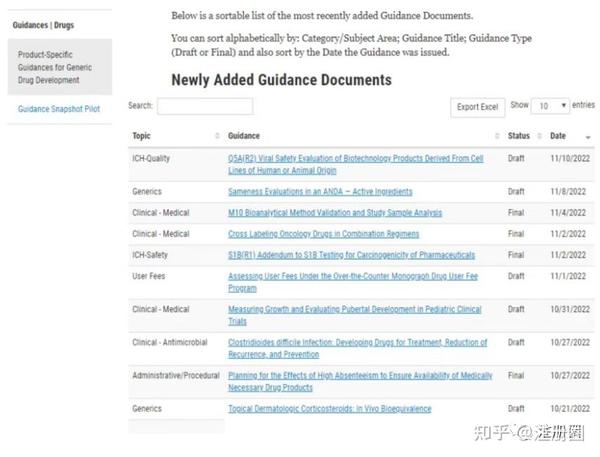Open M10 Bioanalytical Method Validation link
The width and height of the screenshot is (600, 457).
coord(335,213)
